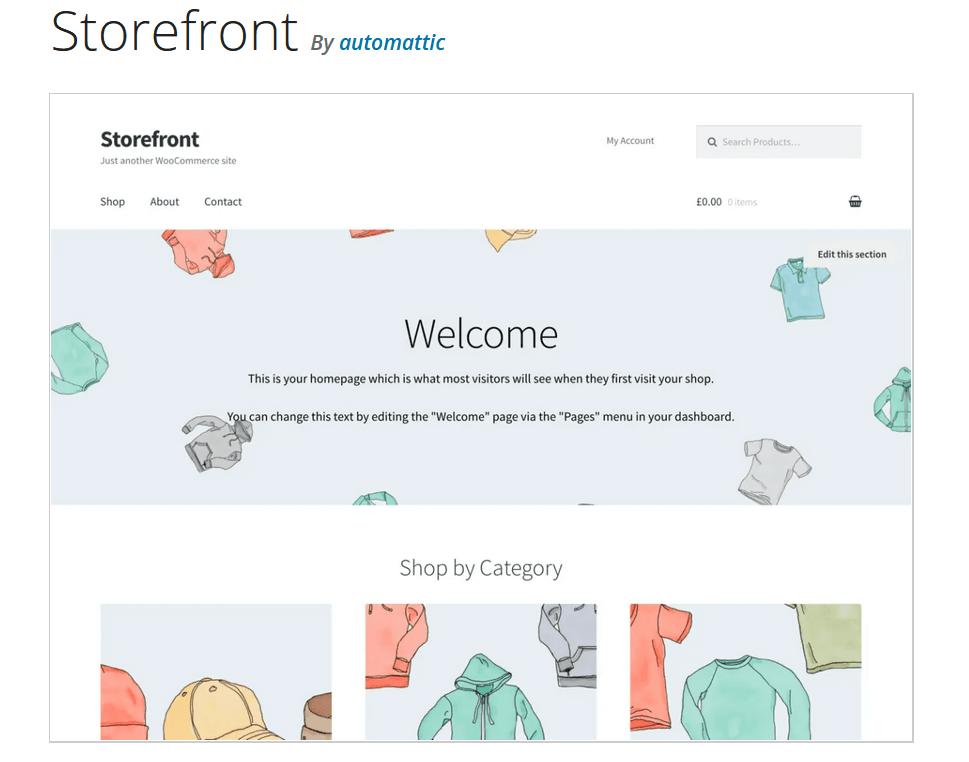Click the Storefront theme title heading
This screenshot has width=969, height=762.
point(172,31)
